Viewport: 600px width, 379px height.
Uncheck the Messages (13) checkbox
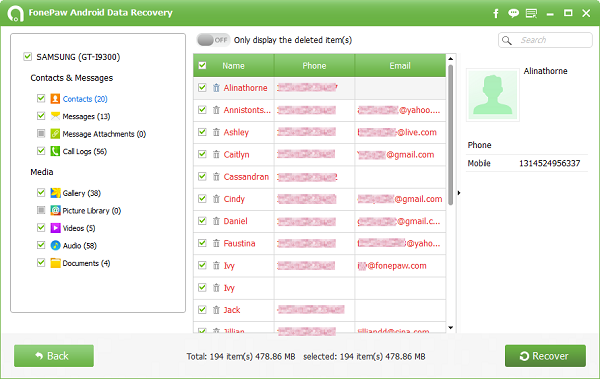tap(41, 116)
